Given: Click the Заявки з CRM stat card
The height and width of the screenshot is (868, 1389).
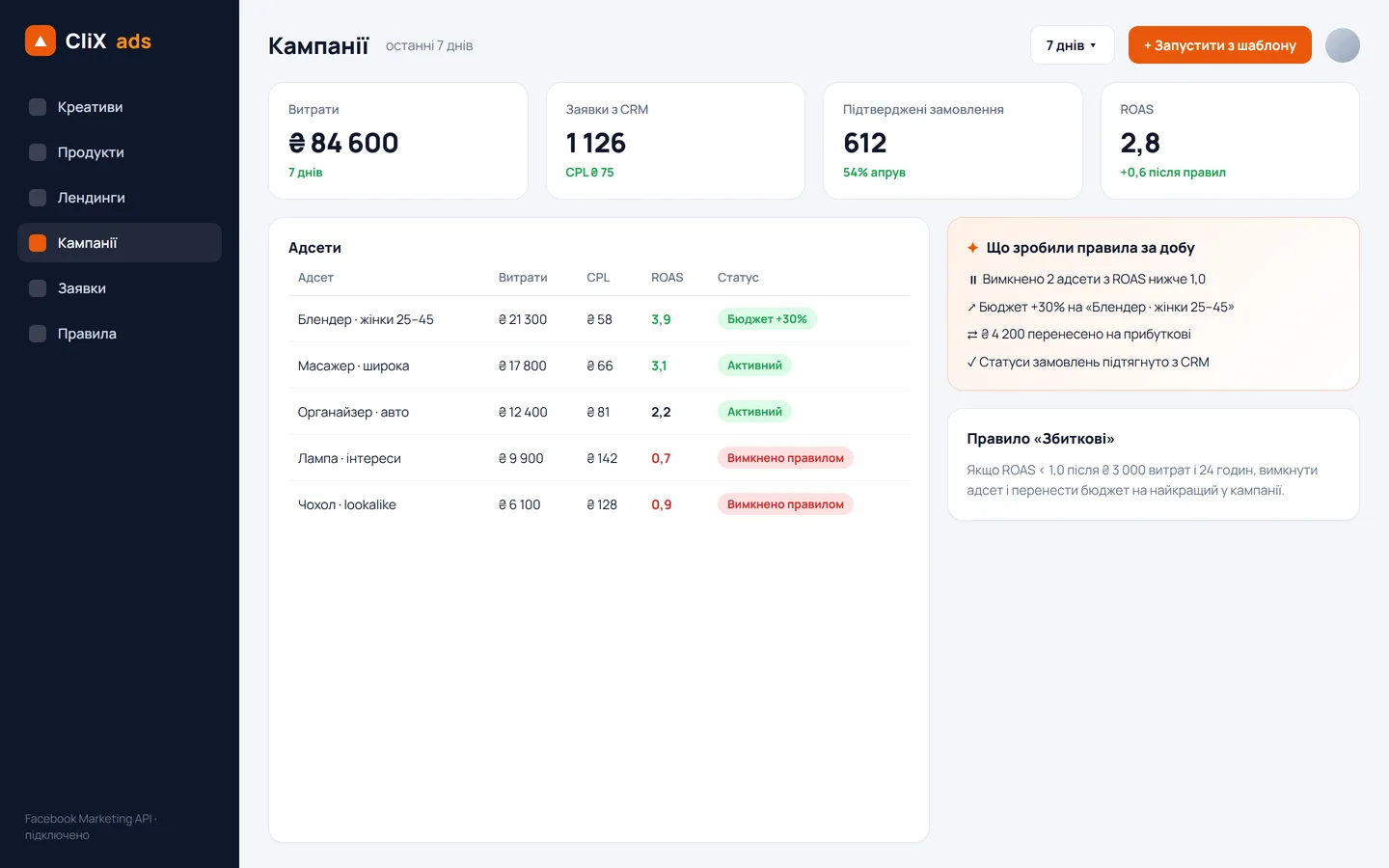Looking at the screenshot, I should click(675, 141).
